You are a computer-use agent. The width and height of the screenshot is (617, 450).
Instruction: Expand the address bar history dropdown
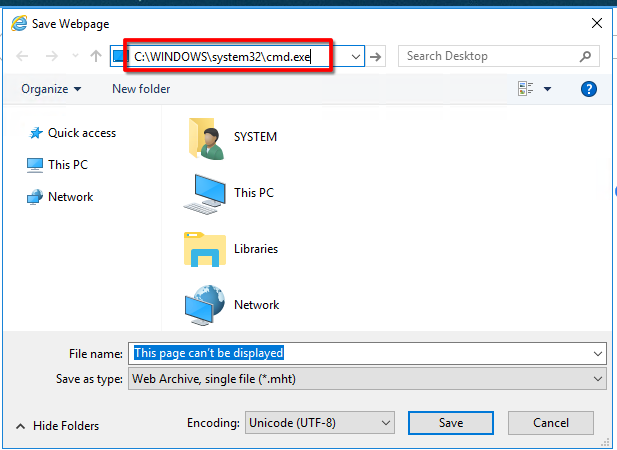click(356, 57)
